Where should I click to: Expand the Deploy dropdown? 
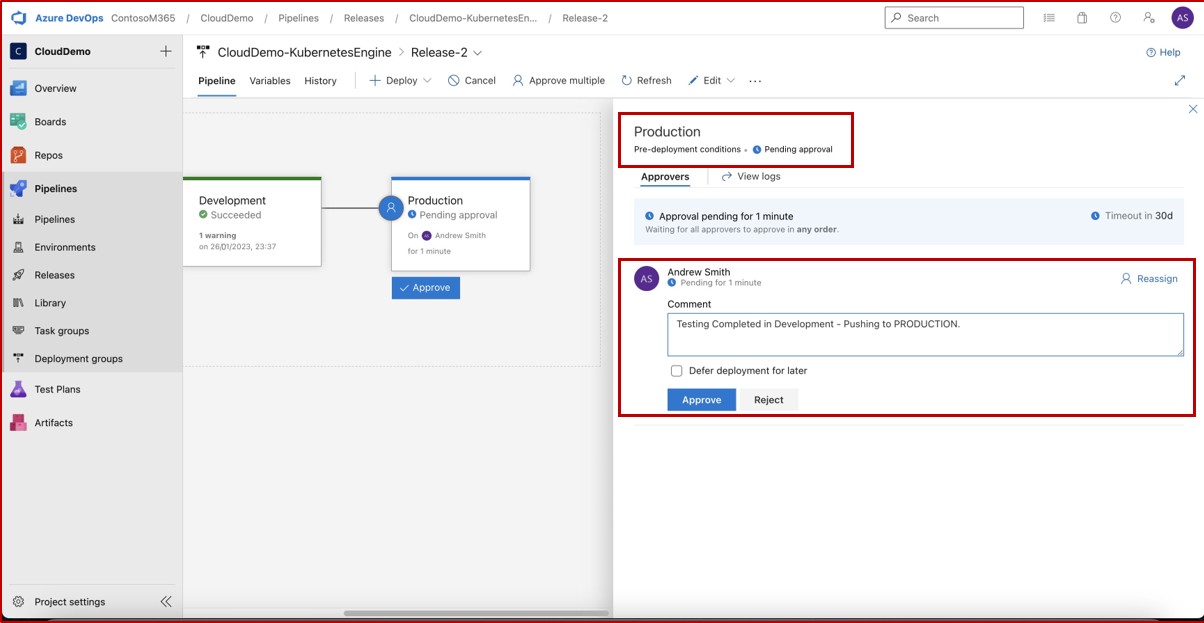click(424, 80)
